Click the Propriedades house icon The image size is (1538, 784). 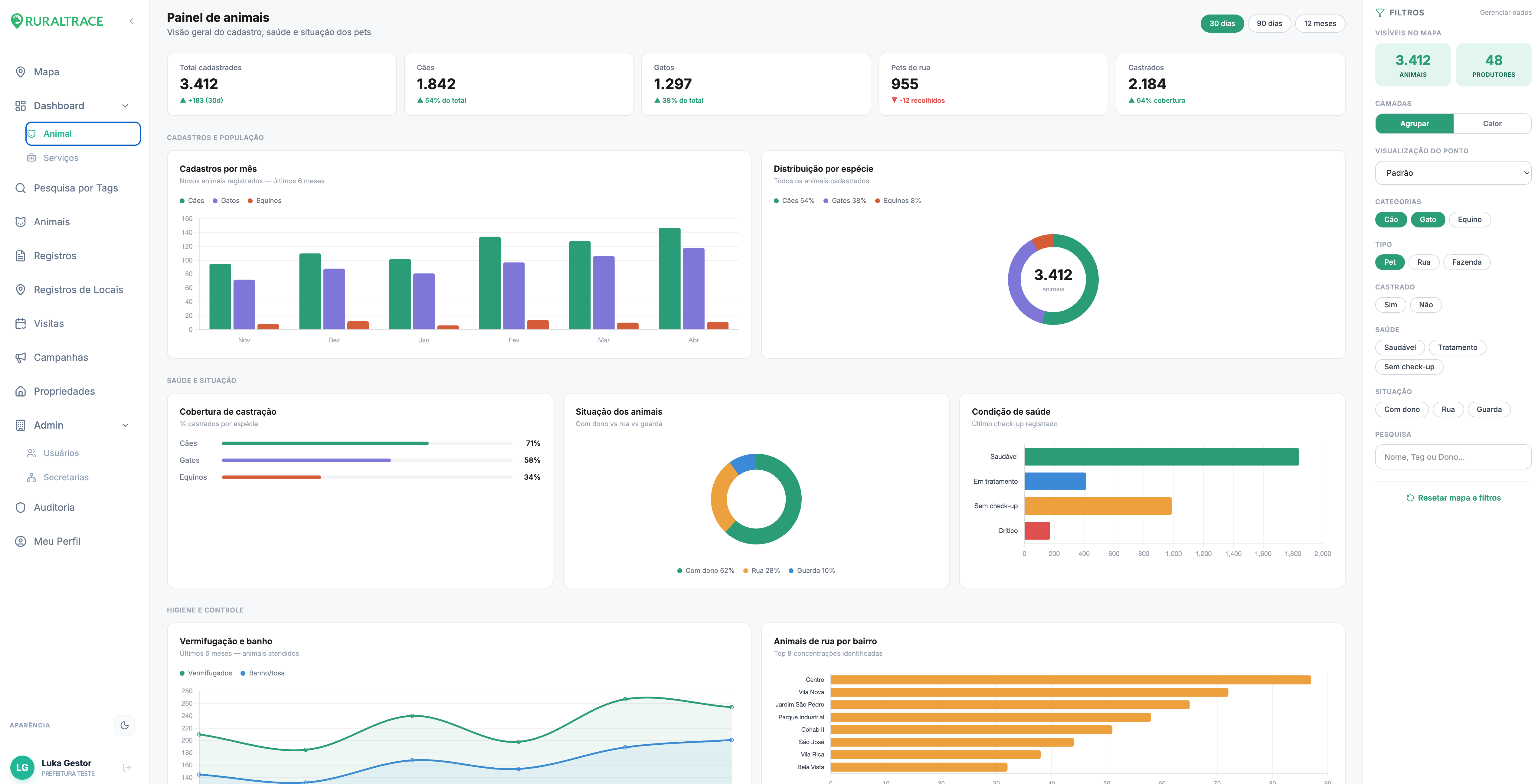coord(20,391)
